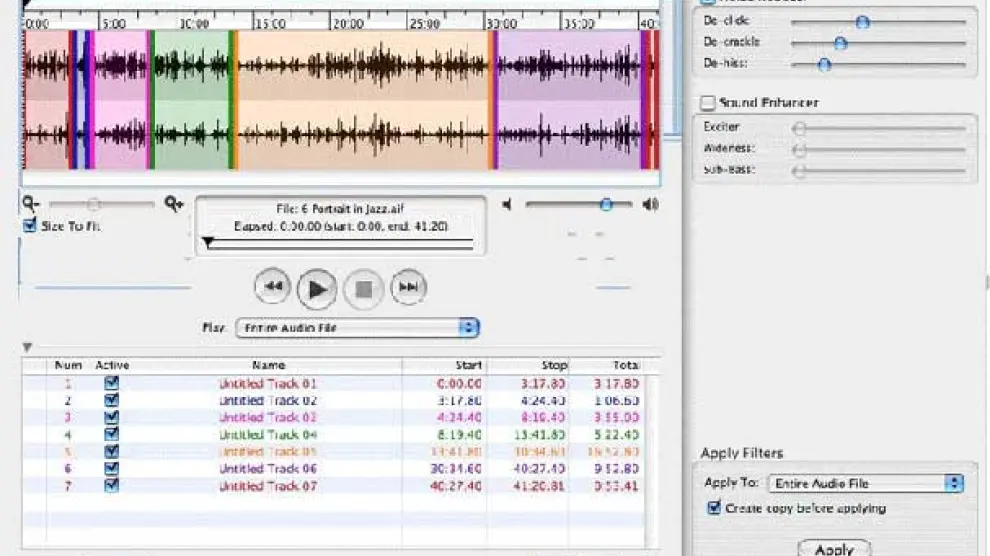Viewport: 990px width, 556px height.
Task: Click the Play button
Action: (x=317, y=289)
